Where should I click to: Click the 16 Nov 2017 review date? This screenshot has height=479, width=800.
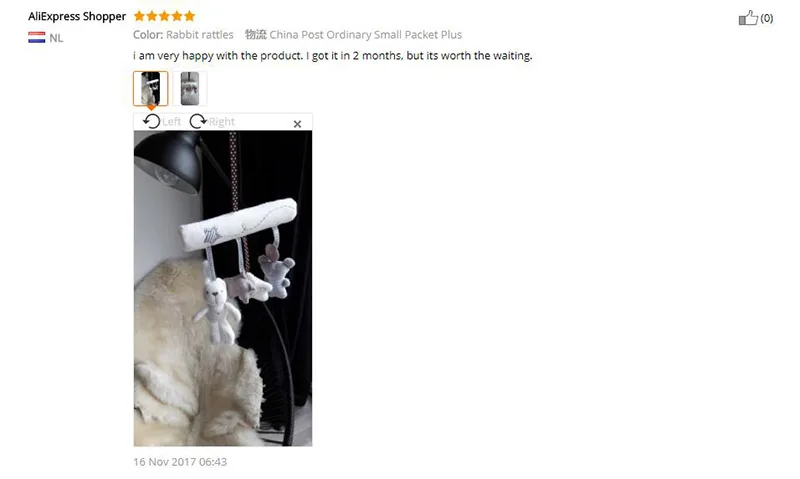pos(180,462)
